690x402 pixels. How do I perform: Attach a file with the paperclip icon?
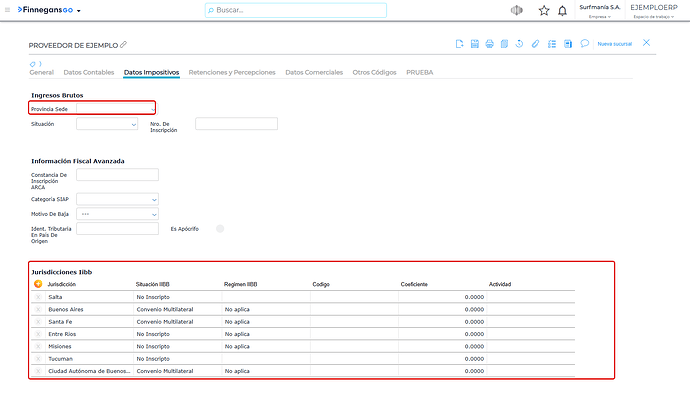(535, 44)
